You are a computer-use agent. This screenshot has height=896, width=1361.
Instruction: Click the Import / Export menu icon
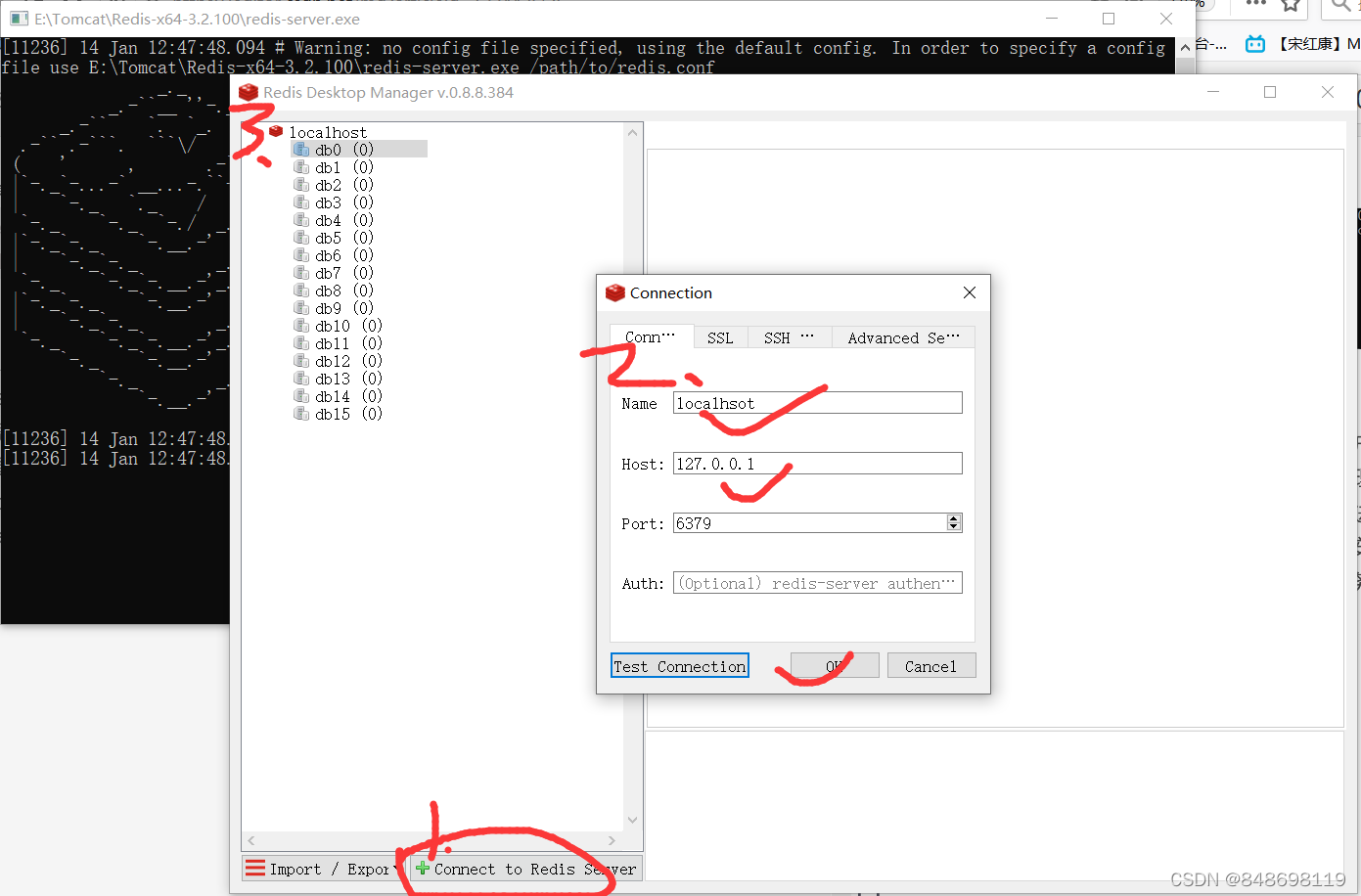pyautogui.click(x=255, y=869)
